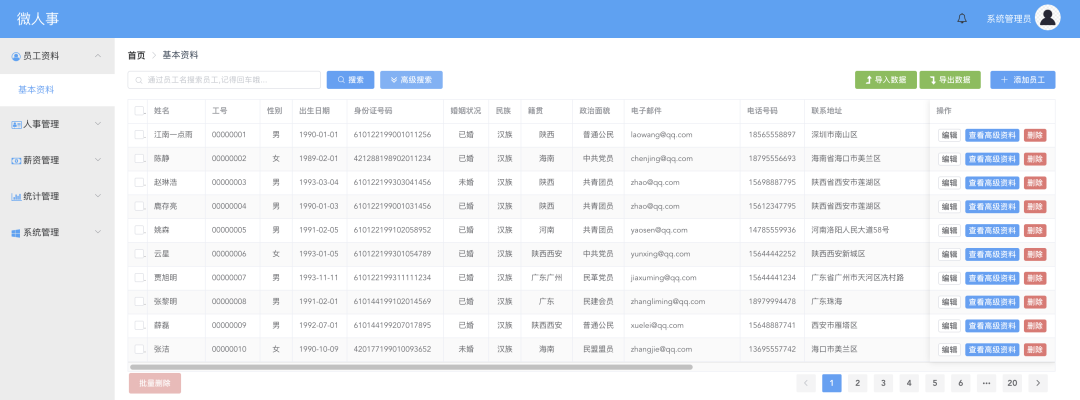Screen dimensions: 1080x400
Task: Check the row for 赵琳浩
Action: pyautogui.click(x=140, y=182)
